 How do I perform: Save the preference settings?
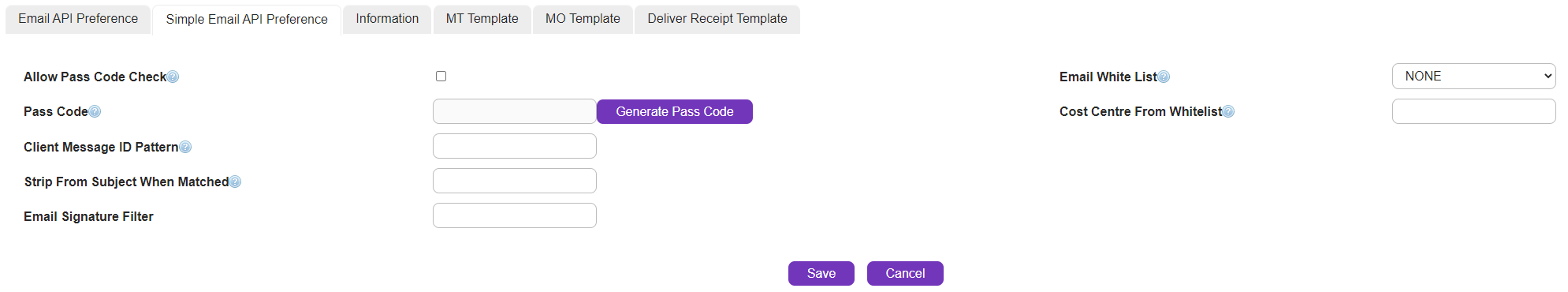[821, 273]
